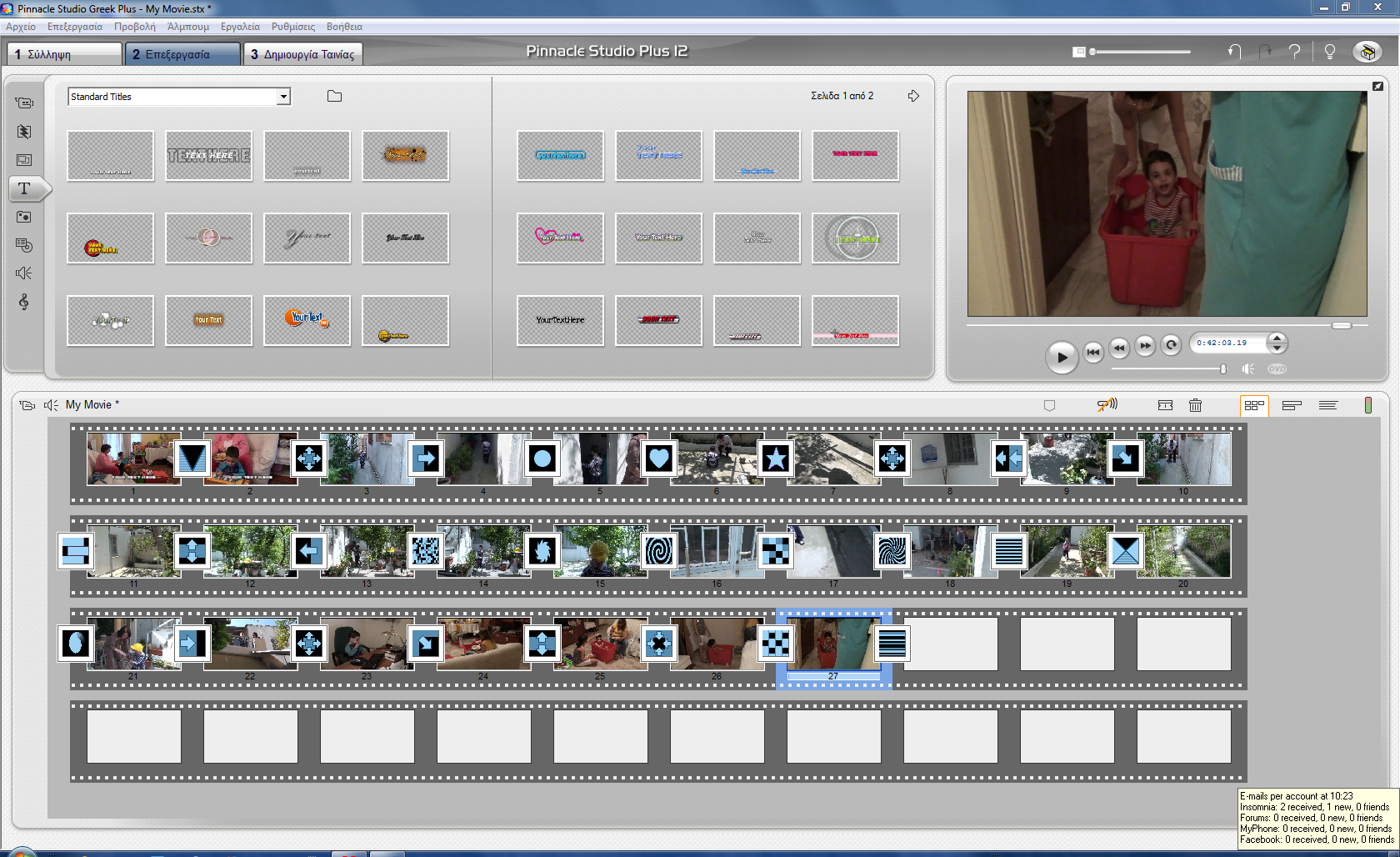Select the TEXT HERE title thumbnail
This screenshot has width=1400, height=857.
coord(208,156)
